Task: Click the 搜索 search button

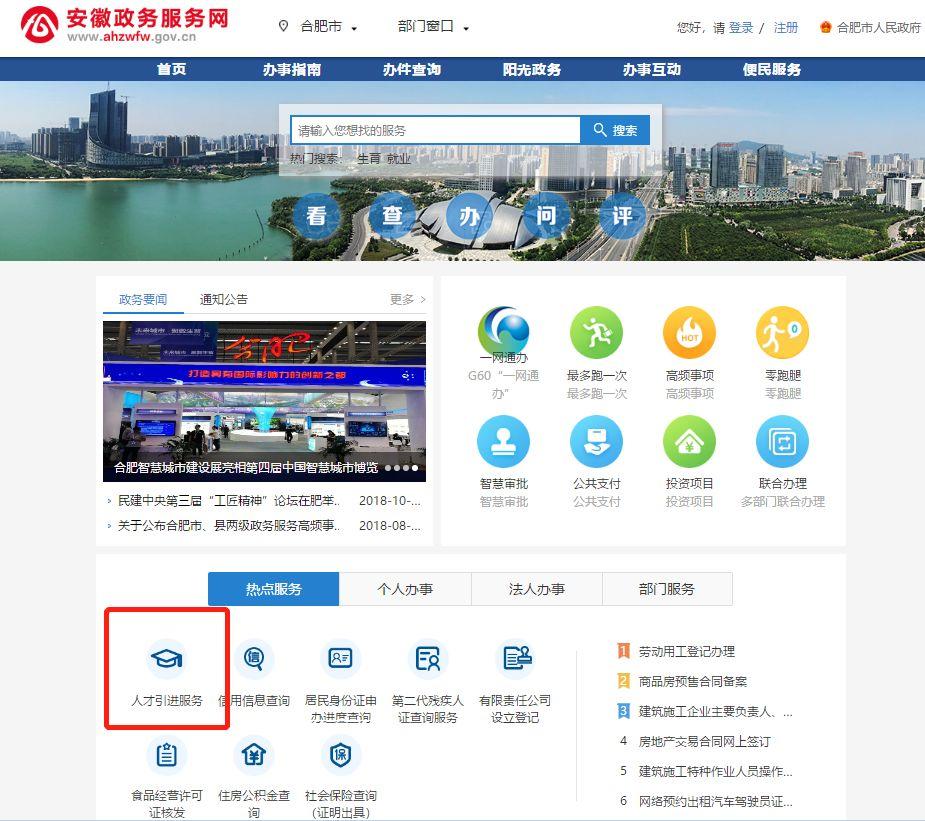Action: (x=615, y=130)
